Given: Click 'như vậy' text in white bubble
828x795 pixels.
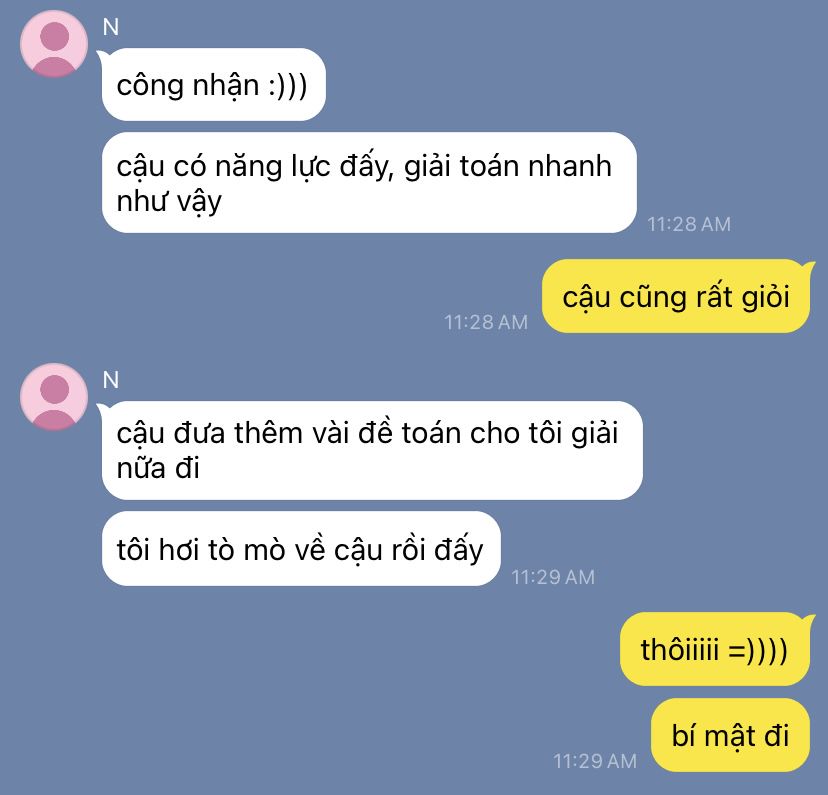Looking at the screenshot, I should [169, 202].
